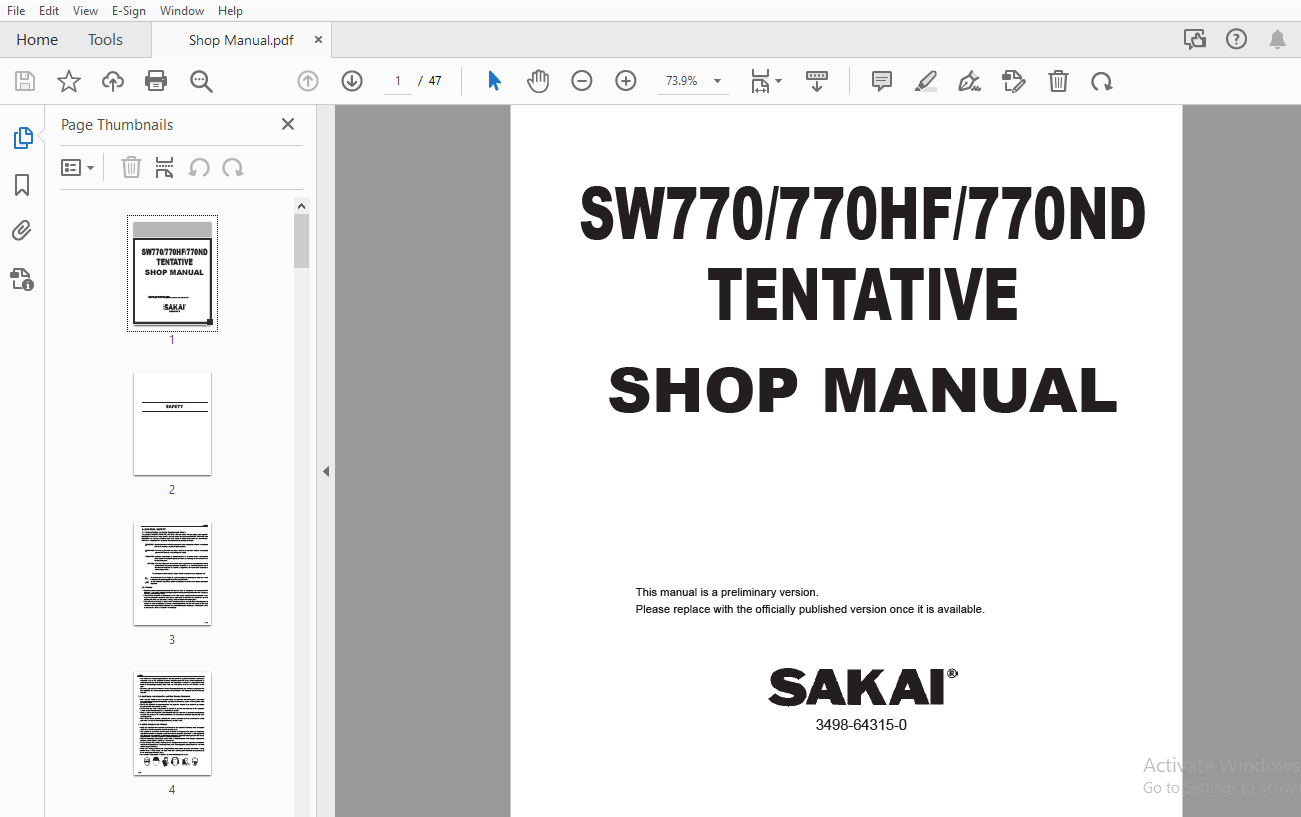
Task: Activate the Hand pan tool
Action: pyautogui.click(x=538, y=81)
